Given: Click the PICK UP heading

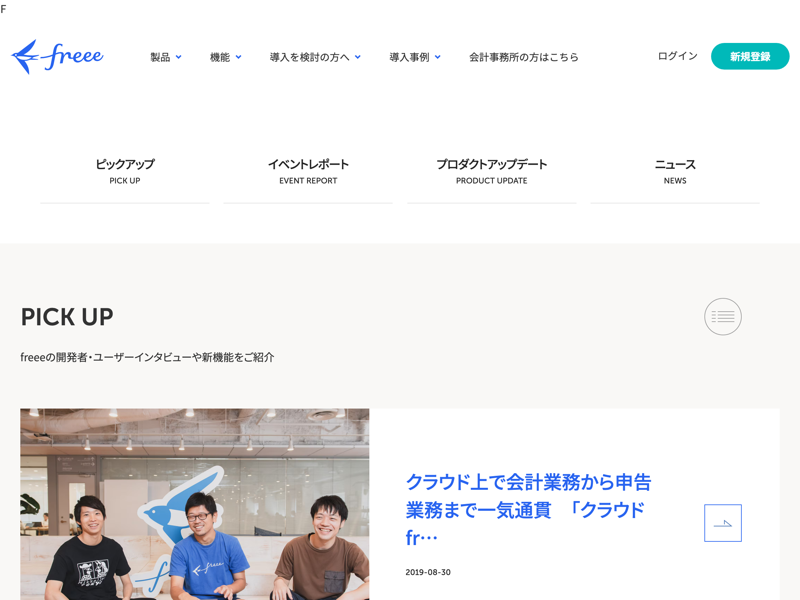Looking at the screenshot, I should [67, 317].
